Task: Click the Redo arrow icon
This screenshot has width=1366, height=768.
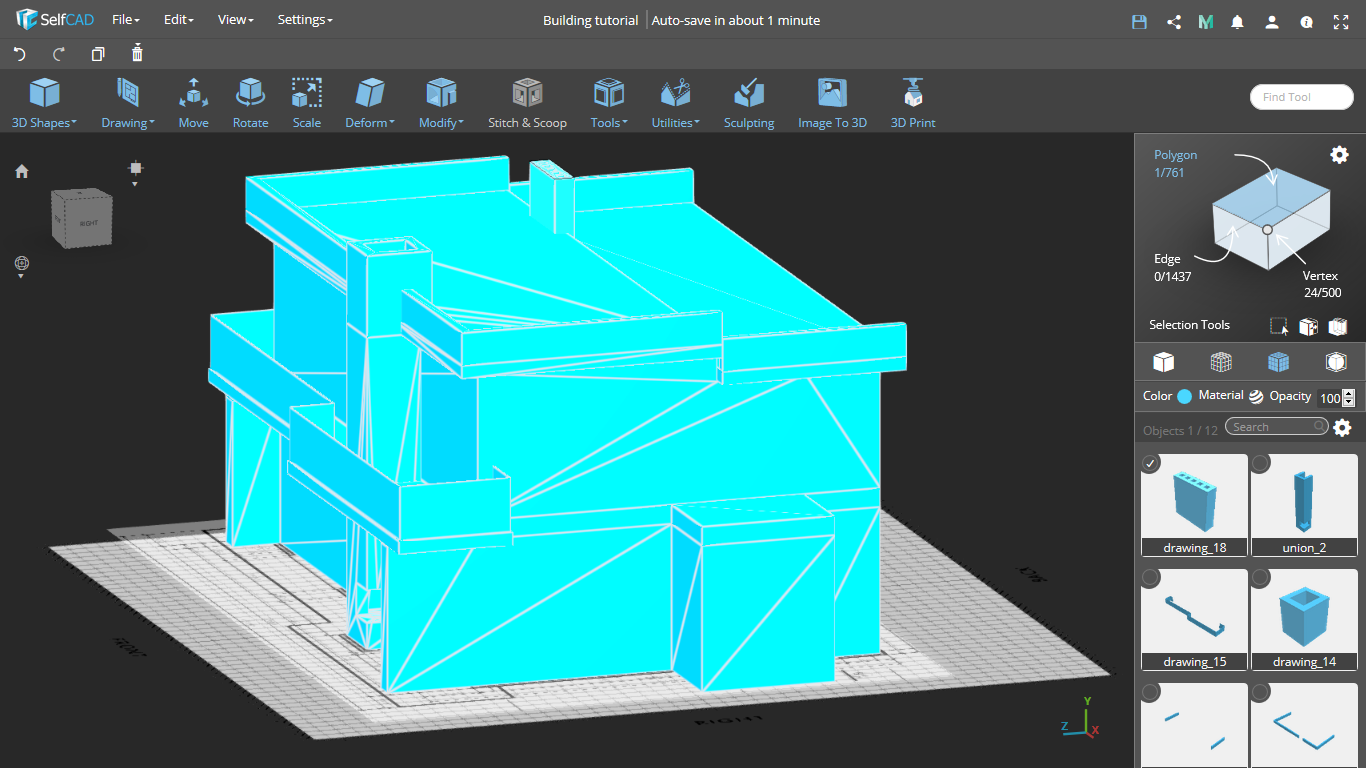Action: point(58,54)
